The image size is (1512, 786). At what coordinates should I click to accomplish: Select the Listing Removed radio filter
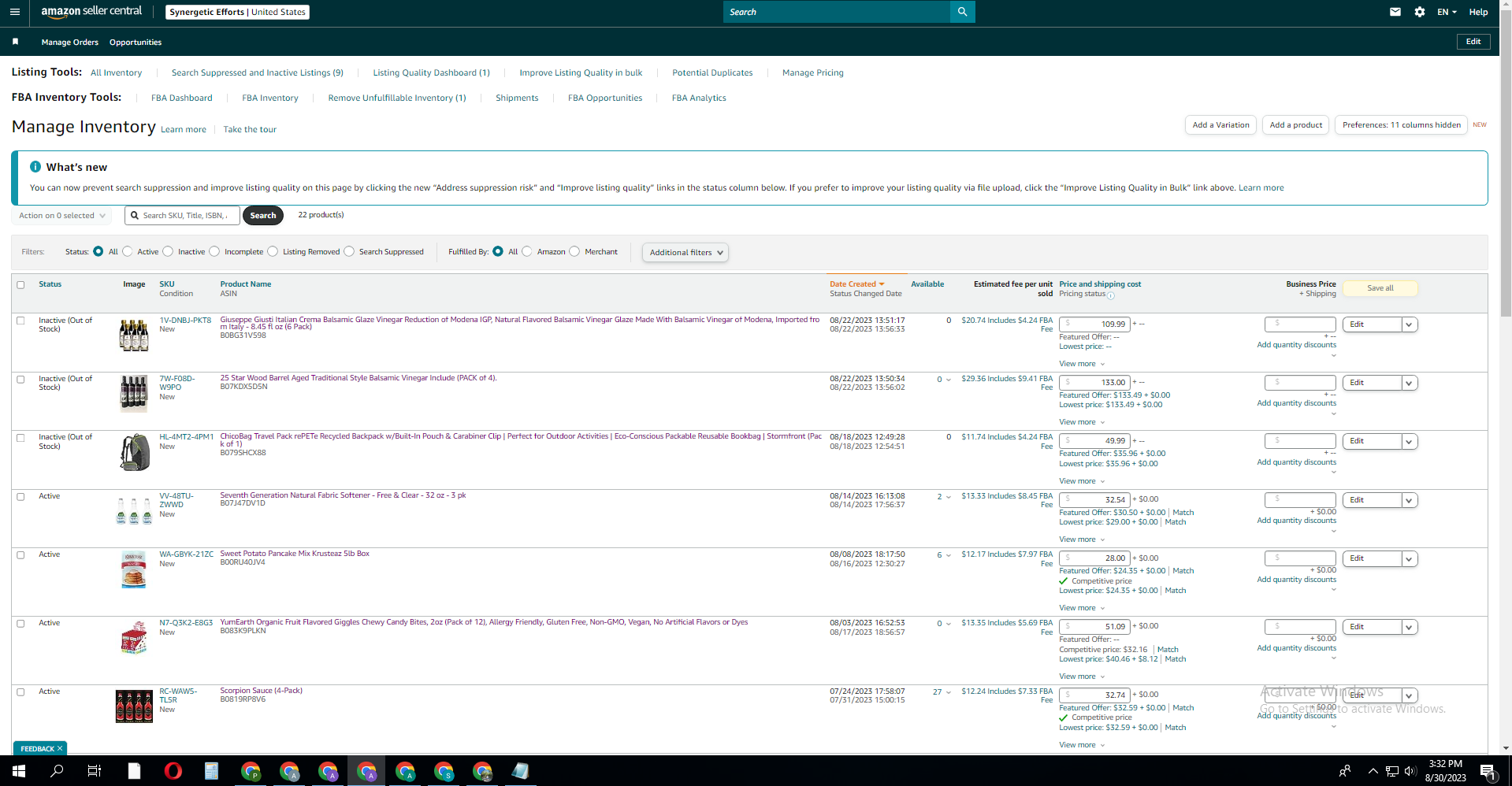273,251
